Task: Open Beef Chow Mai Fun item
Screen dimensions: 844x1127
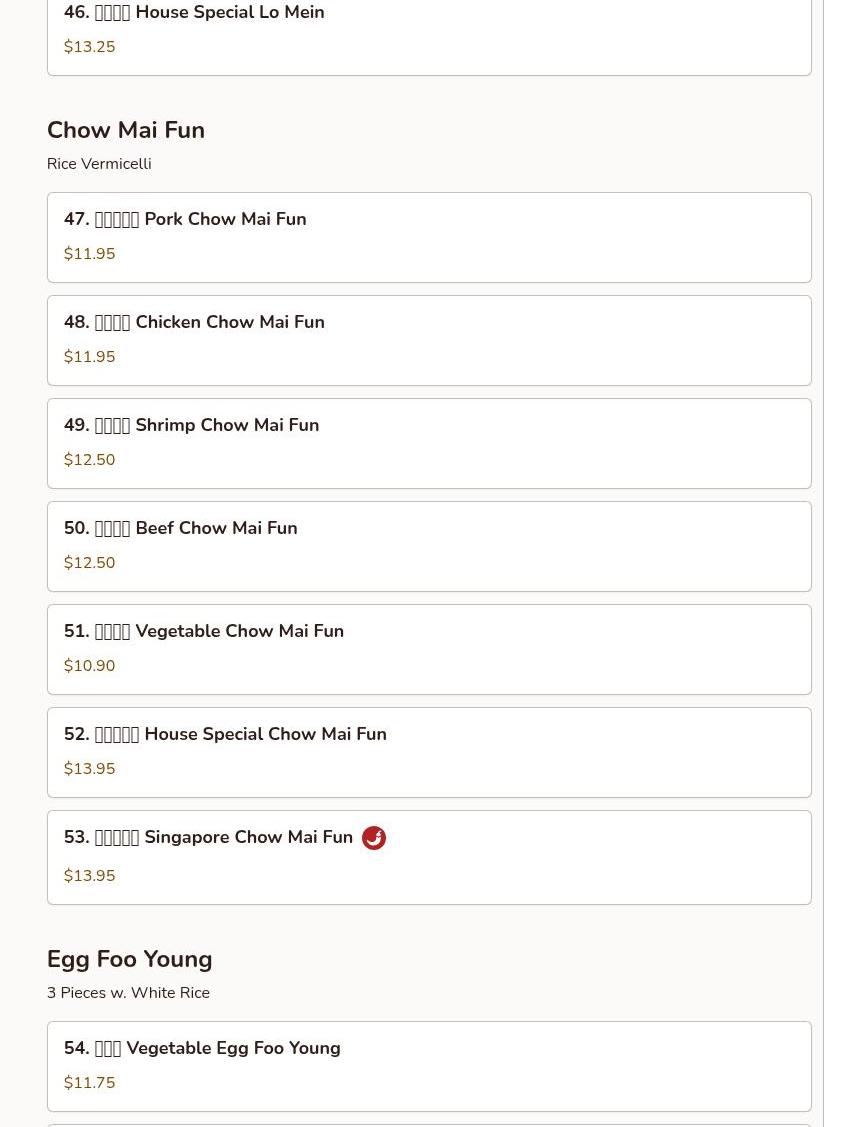Action: coord(429,546)
